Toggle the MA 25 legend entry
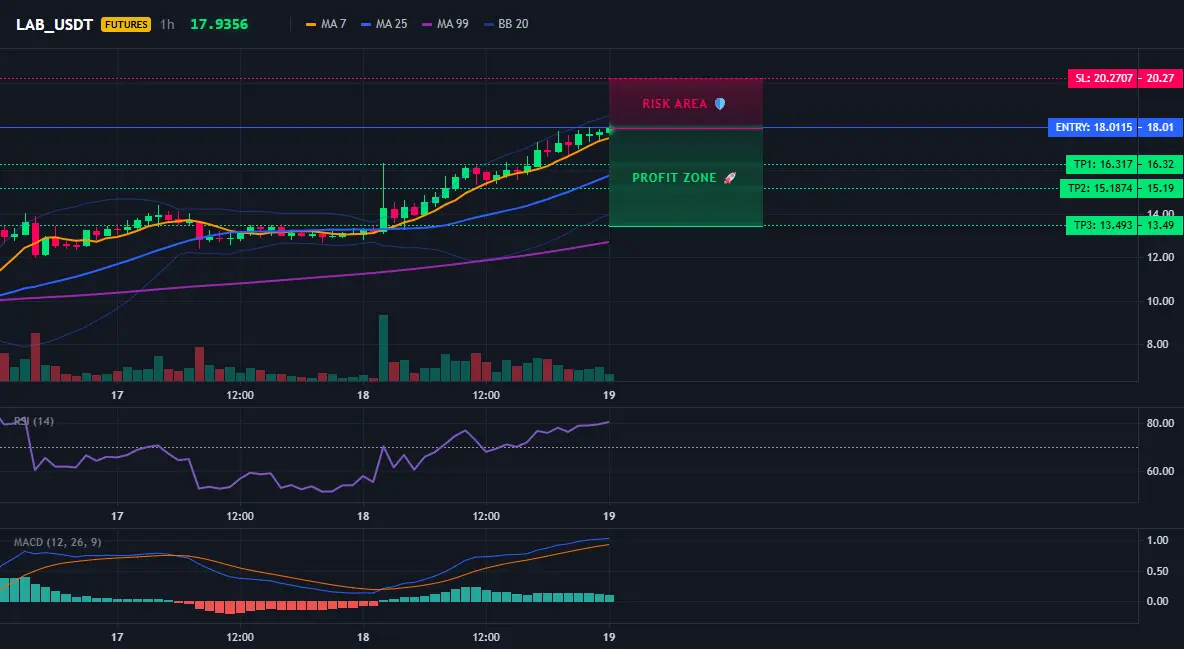This screenshot has height=649, width=1184. [x=384, y=24]
